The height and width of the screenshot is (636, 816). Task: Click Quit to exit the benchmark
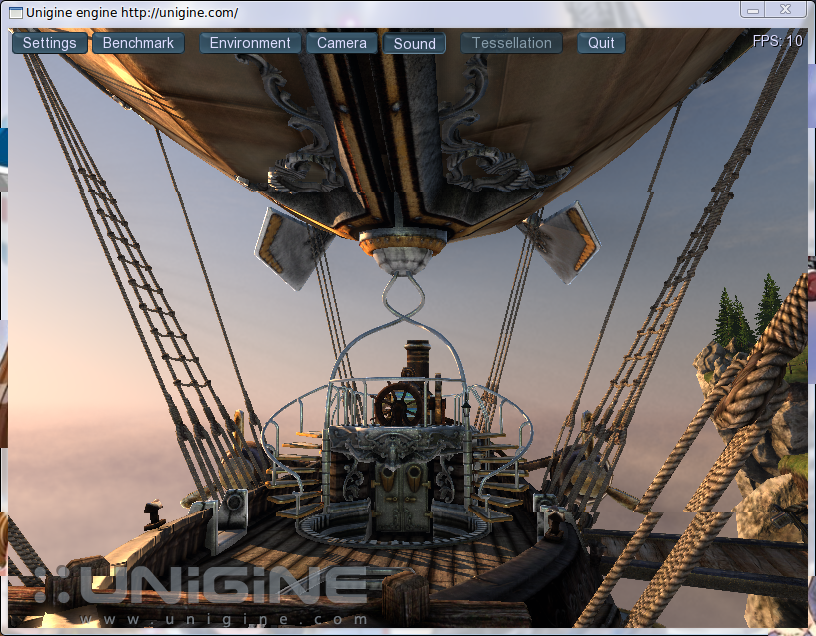pyautogui.click(x=601, y=43)
